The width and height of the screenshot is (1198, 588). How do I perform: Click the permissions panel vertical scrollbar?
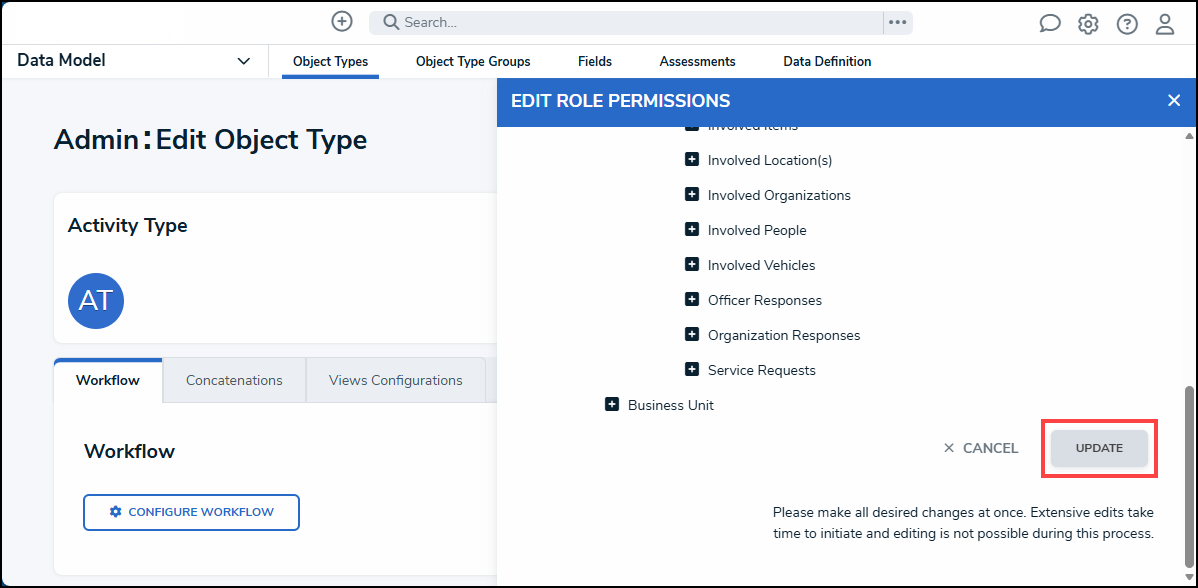[1189, 470]
